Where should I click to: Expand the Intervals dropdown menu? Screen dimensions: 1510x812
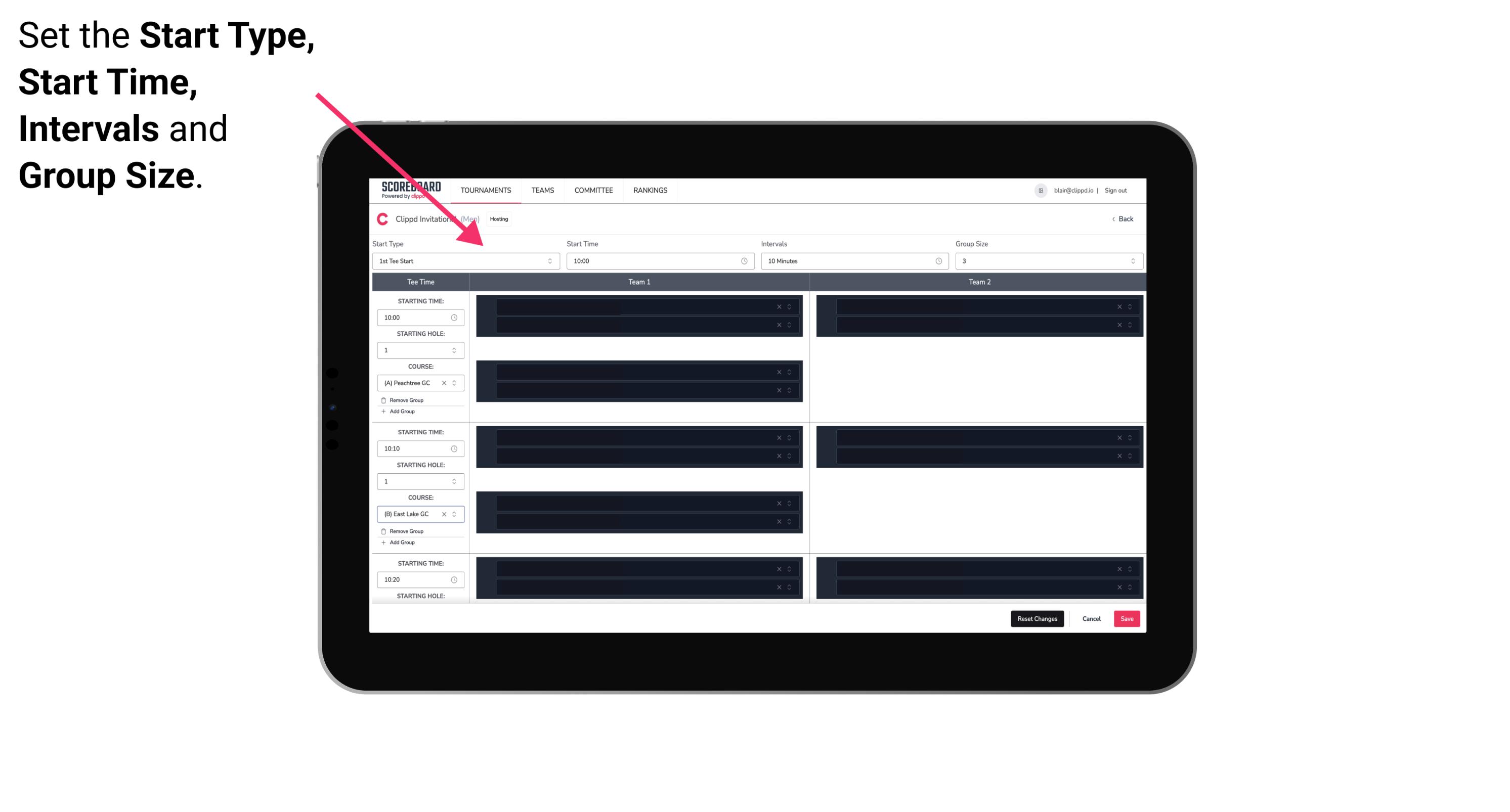(852, 261)
